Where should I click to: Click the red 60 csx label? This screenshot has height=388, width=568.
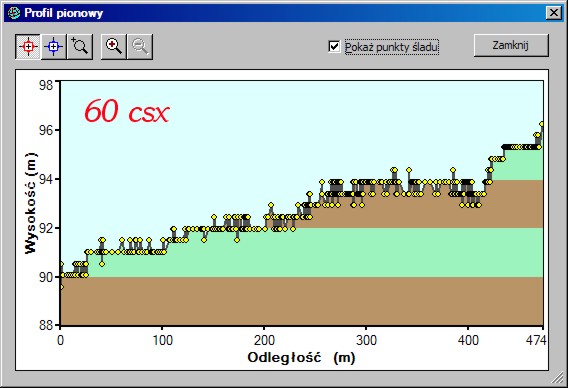(126, 110)
